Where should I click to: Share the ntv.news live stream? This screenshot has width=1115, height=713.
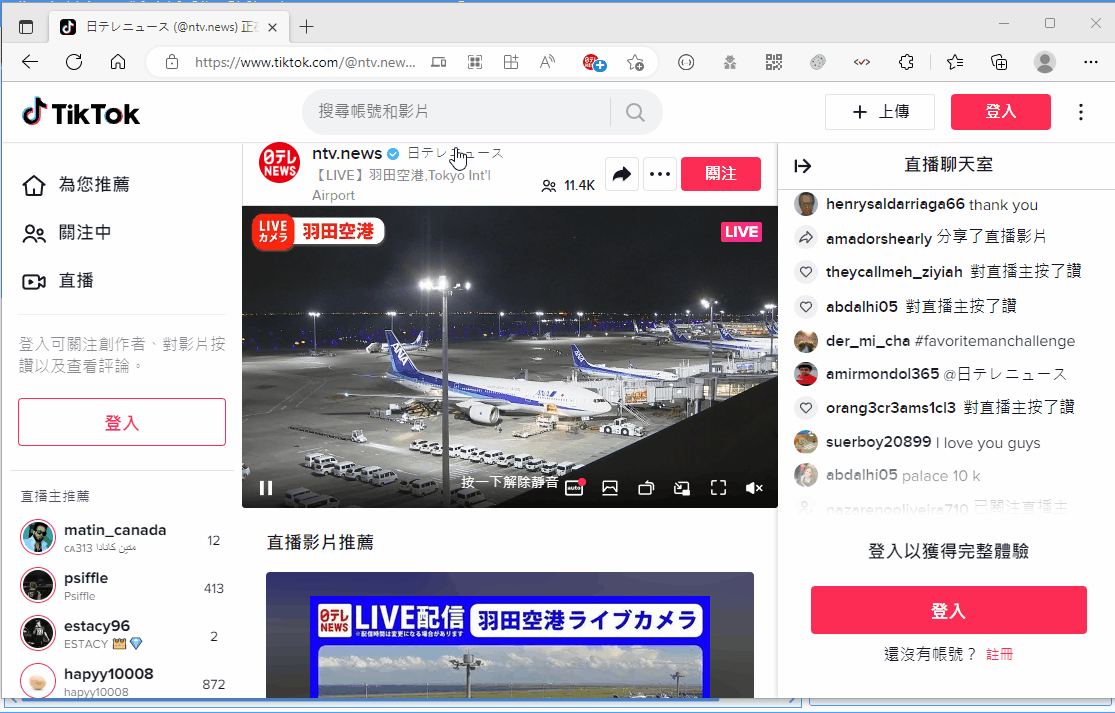pos(622,174)
